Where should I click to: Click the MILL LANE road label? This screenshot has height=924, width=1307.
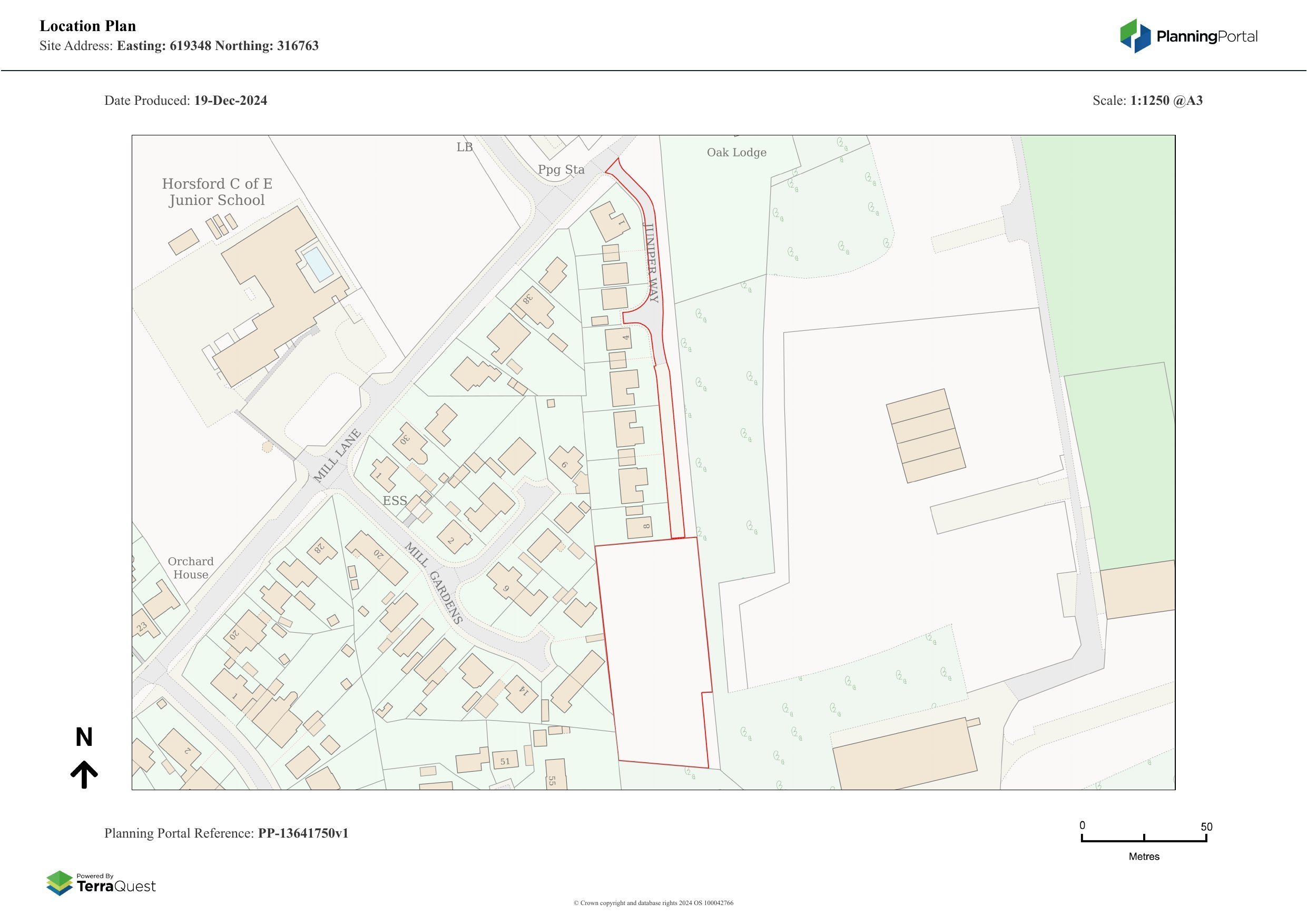click(337, 456)
